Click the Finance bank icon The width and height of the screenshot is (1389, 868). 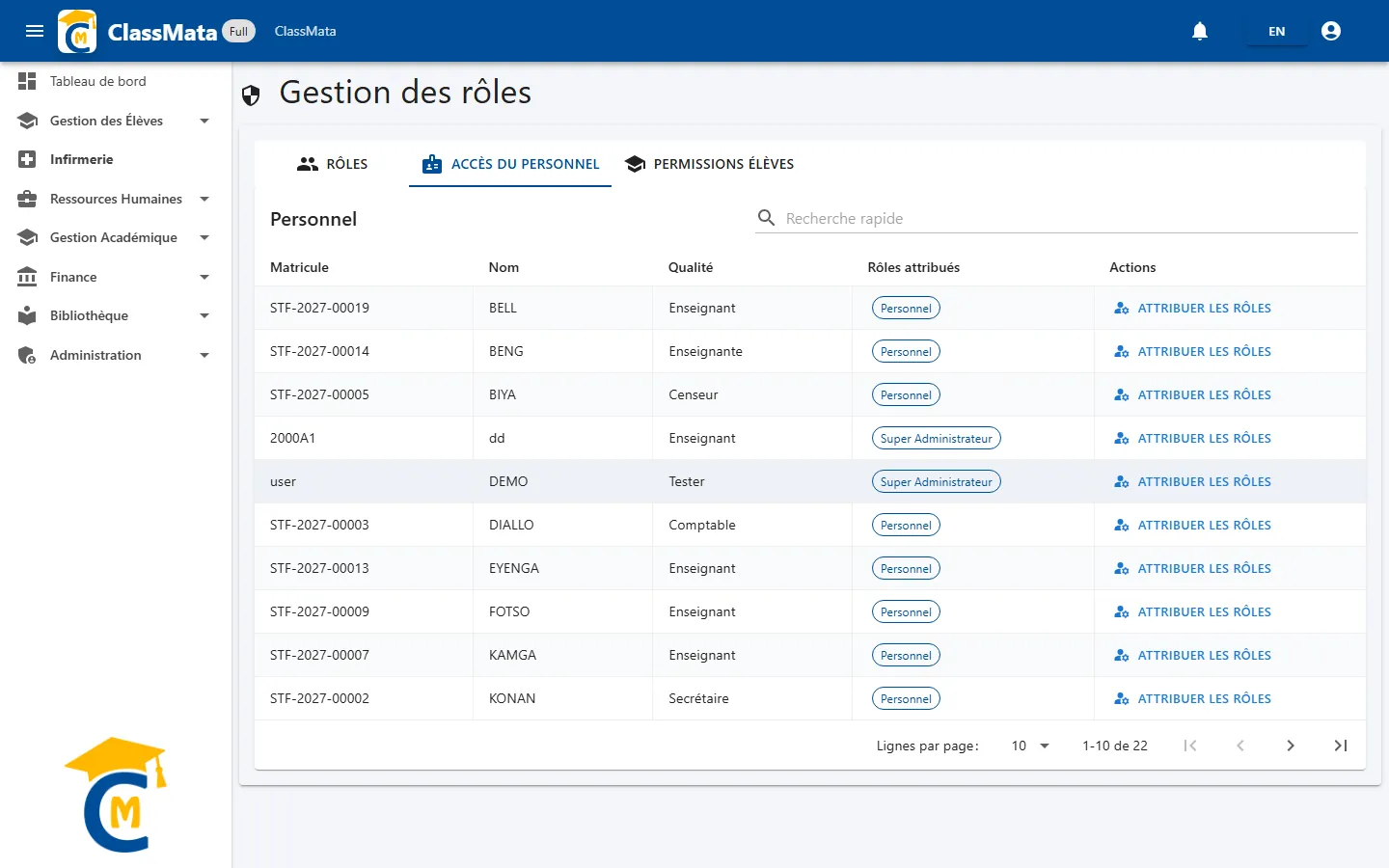(x=27, y=277)
